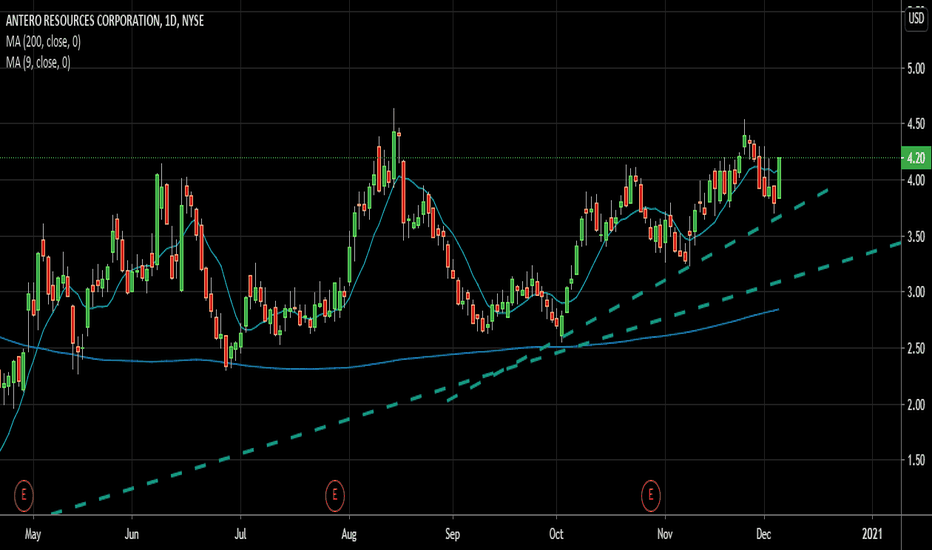Click the 3.50 price axis label
This screenshot has height=550, width=932.
click(x=916, y=237)
